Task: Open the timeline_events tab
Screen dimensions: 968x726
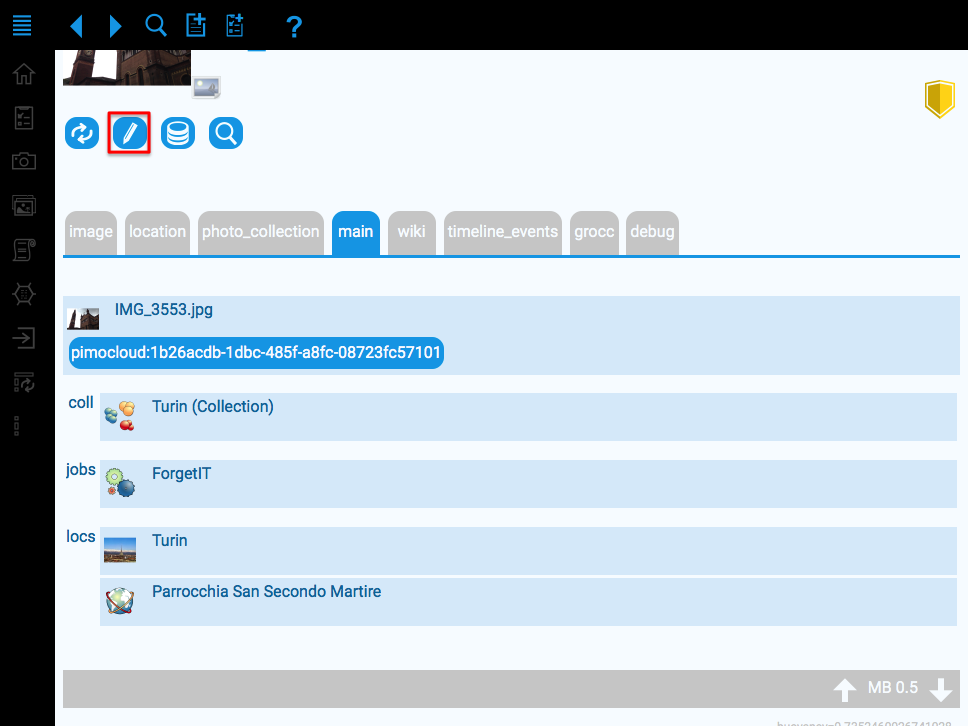Action: (502, 232)
